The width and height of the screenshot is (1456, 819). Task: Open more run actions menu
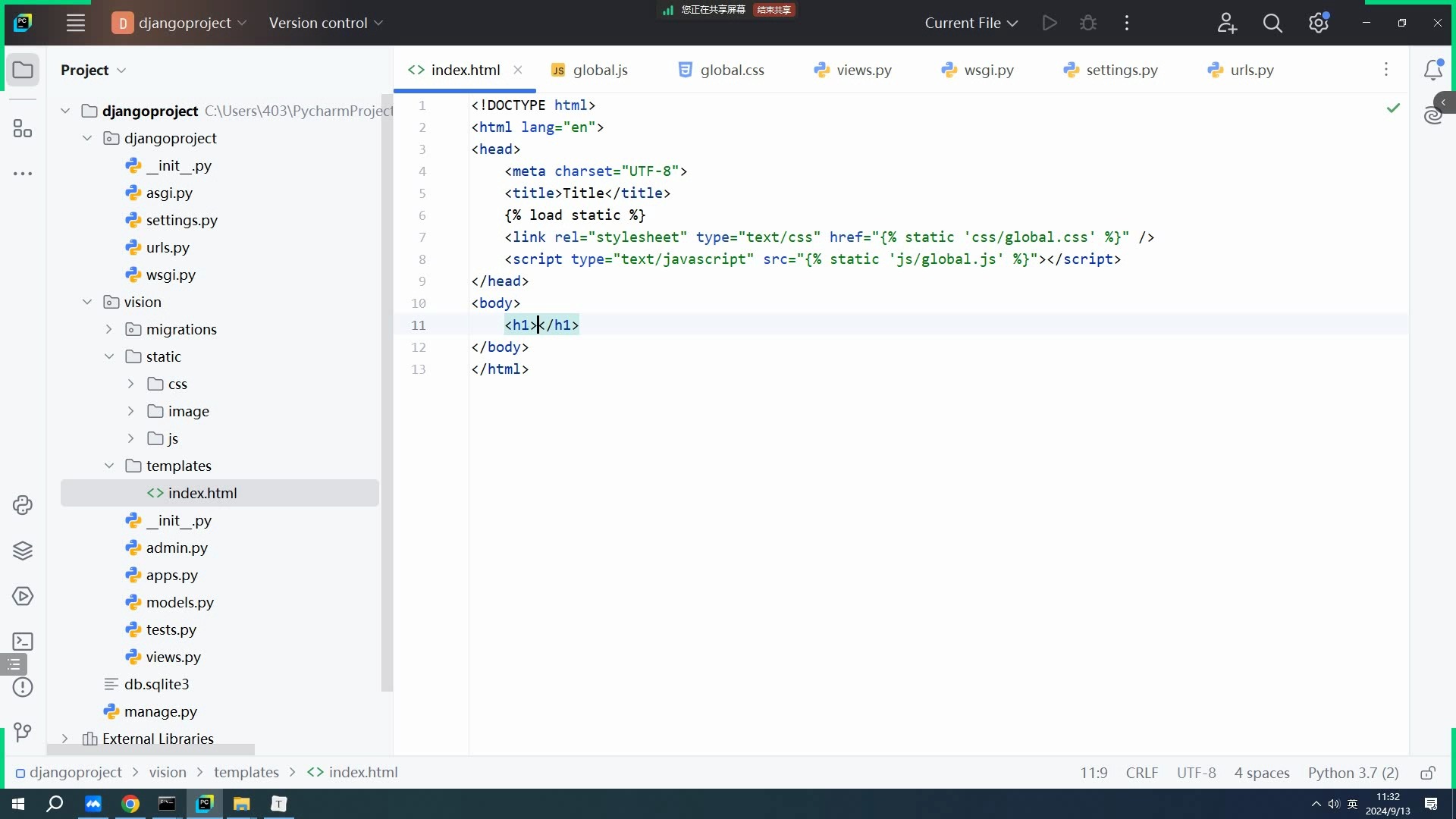point(1127,23)
